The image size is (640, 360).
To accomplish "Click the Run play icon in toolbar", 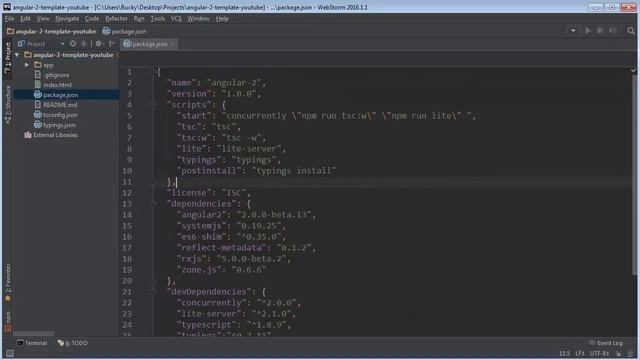I will [588, 31].
